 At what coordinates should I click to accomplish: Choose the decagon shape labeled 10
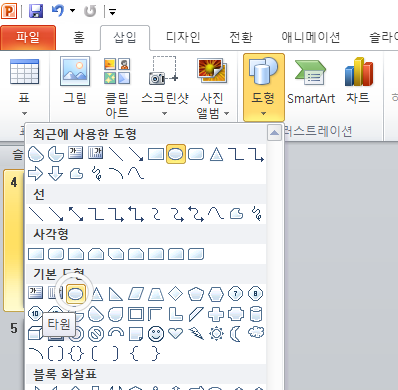point(35,314)
